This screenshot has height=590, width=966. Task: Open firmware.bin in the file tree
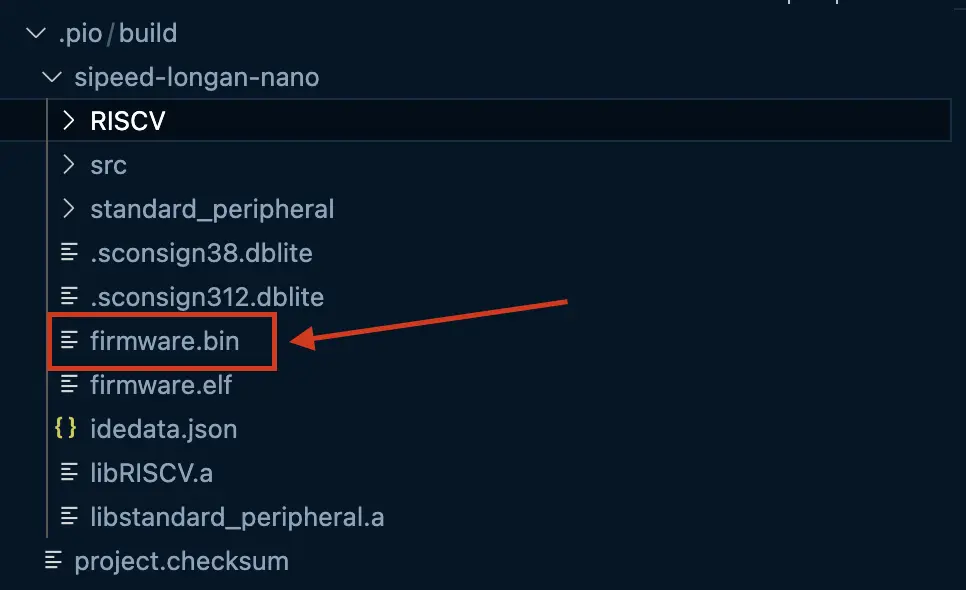(164, 341)
